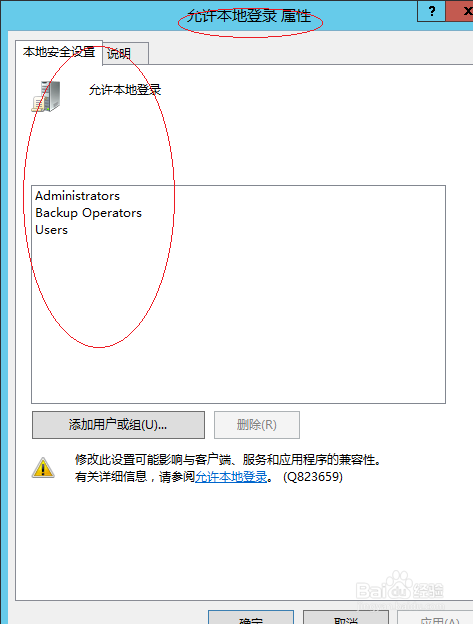Open the 说明 tab
The height and width of the screenshot is (624, 473).
[126, 53]
